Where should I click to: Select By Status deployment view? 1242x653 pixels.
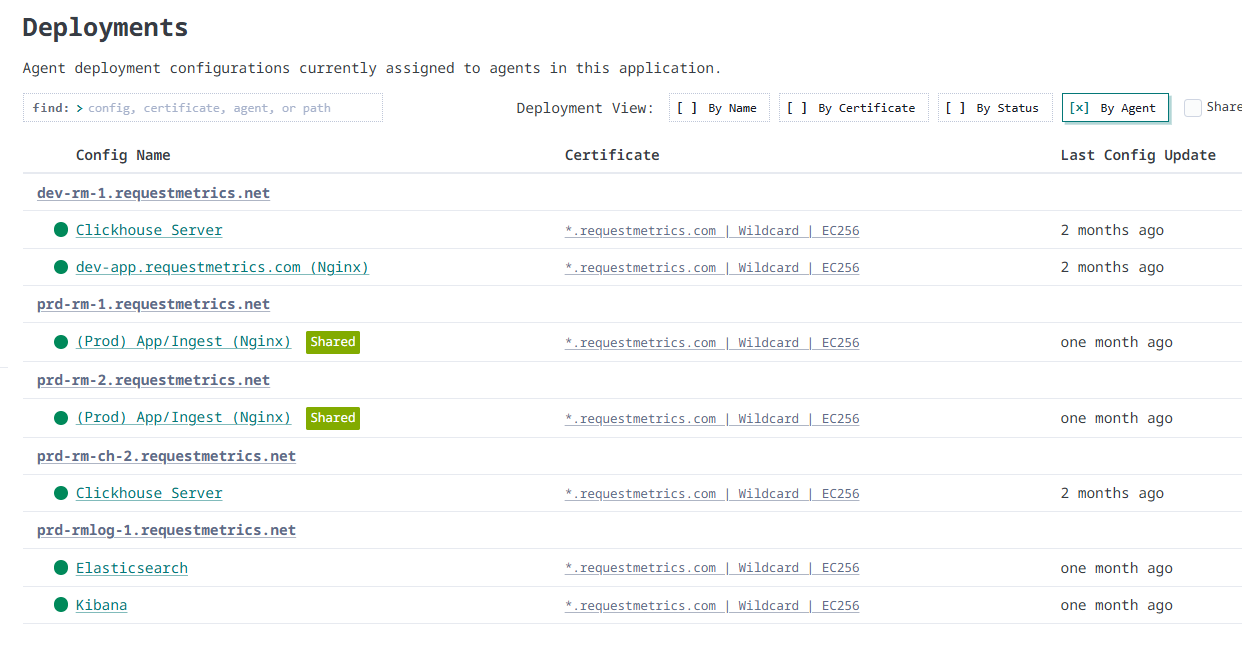click(995, 108)
